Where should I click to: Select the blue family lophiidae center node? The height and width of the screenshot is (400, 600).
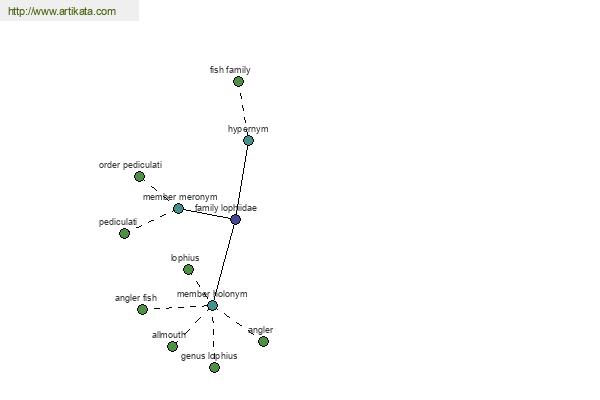(x=235, y=220)
